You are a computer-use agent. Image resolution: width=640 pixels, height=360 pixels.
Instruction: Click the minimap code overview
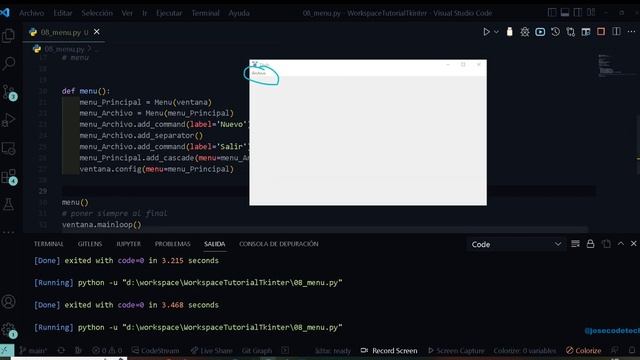[x=615, y=65]
